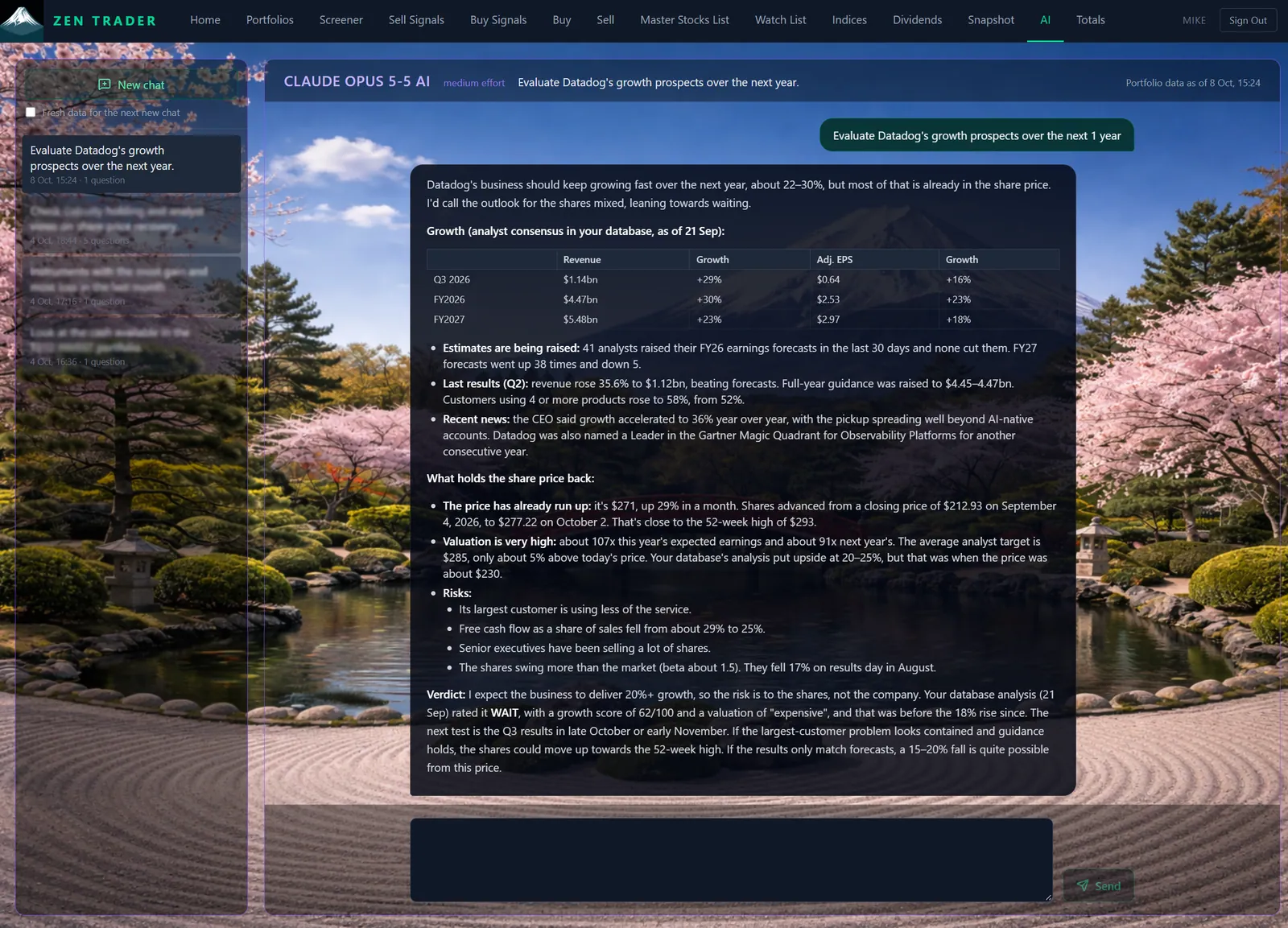Click the MIKE user name
The image size is (1288, 928).
(1194, 21)
